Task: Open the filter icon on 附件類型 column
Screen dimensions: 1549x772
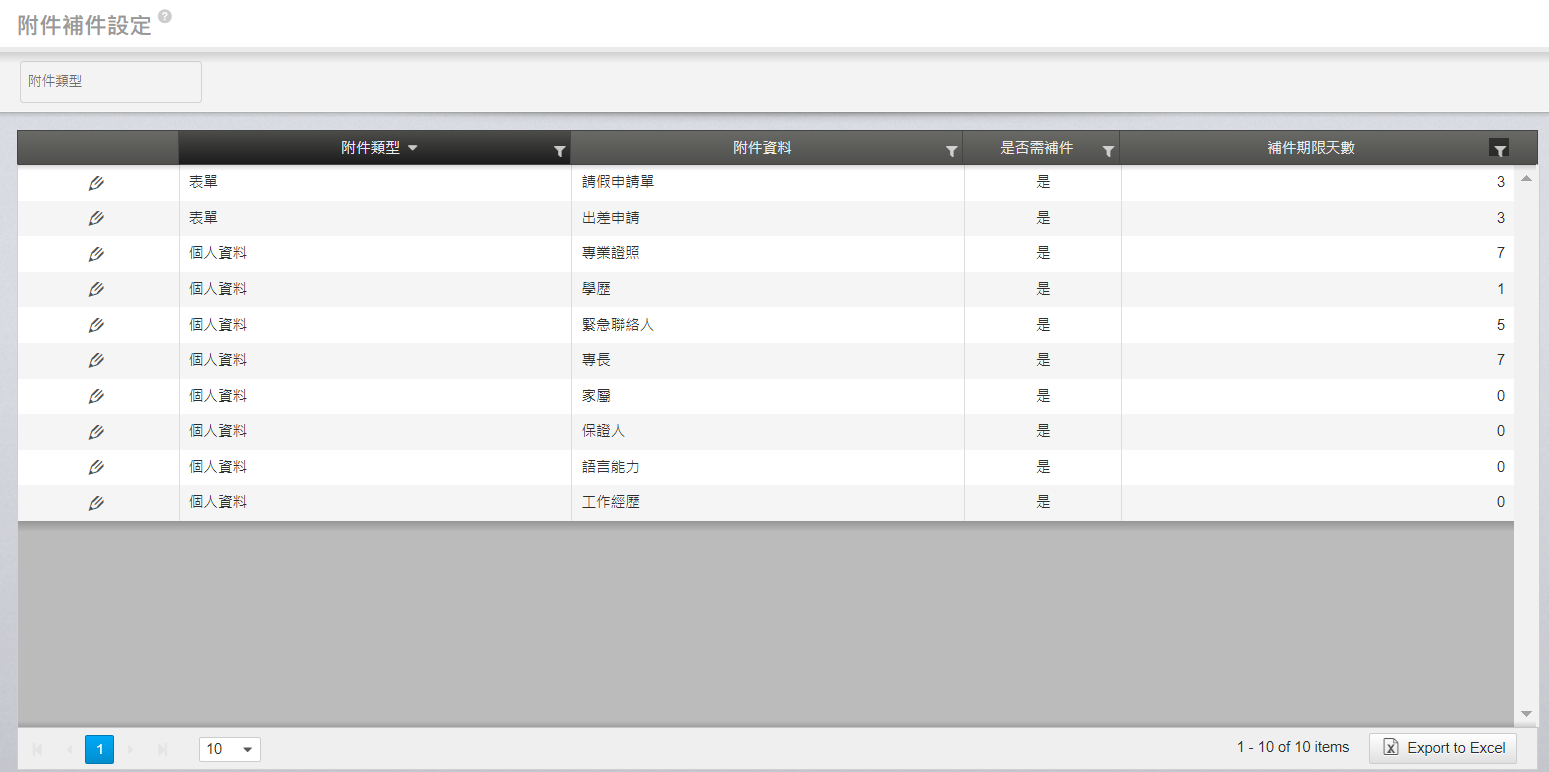Action: click(560, 151)
